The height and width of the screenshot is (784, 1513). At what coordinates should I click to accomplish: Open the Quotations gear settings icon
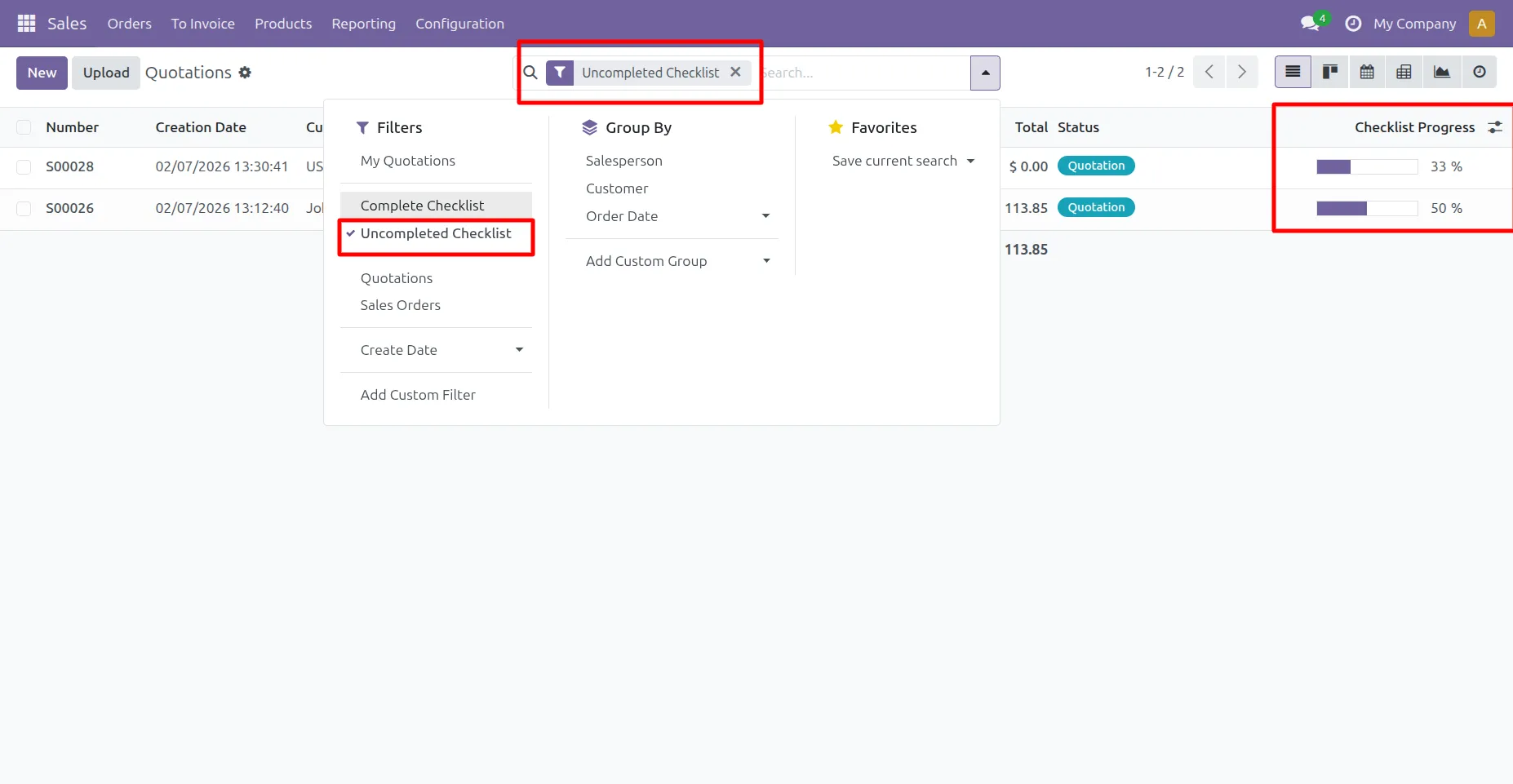pos(245,73)
